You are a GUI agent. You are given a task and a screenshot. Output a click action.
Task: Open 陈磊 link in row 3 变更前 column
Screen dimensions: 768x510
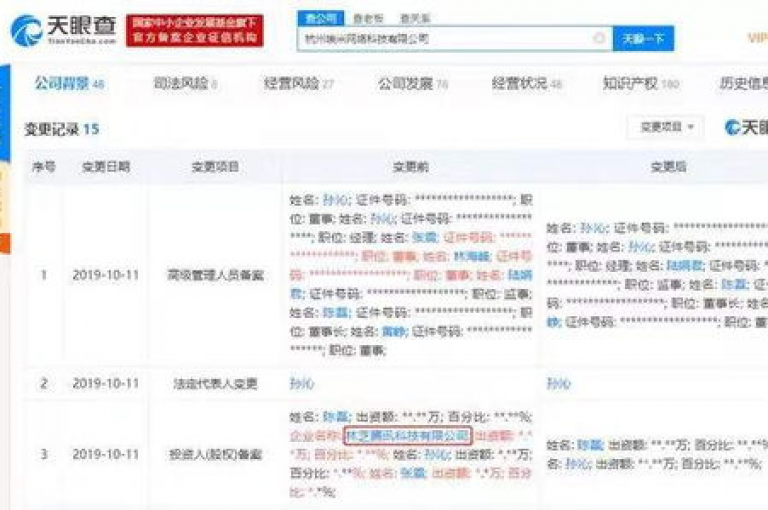[336, 417]
